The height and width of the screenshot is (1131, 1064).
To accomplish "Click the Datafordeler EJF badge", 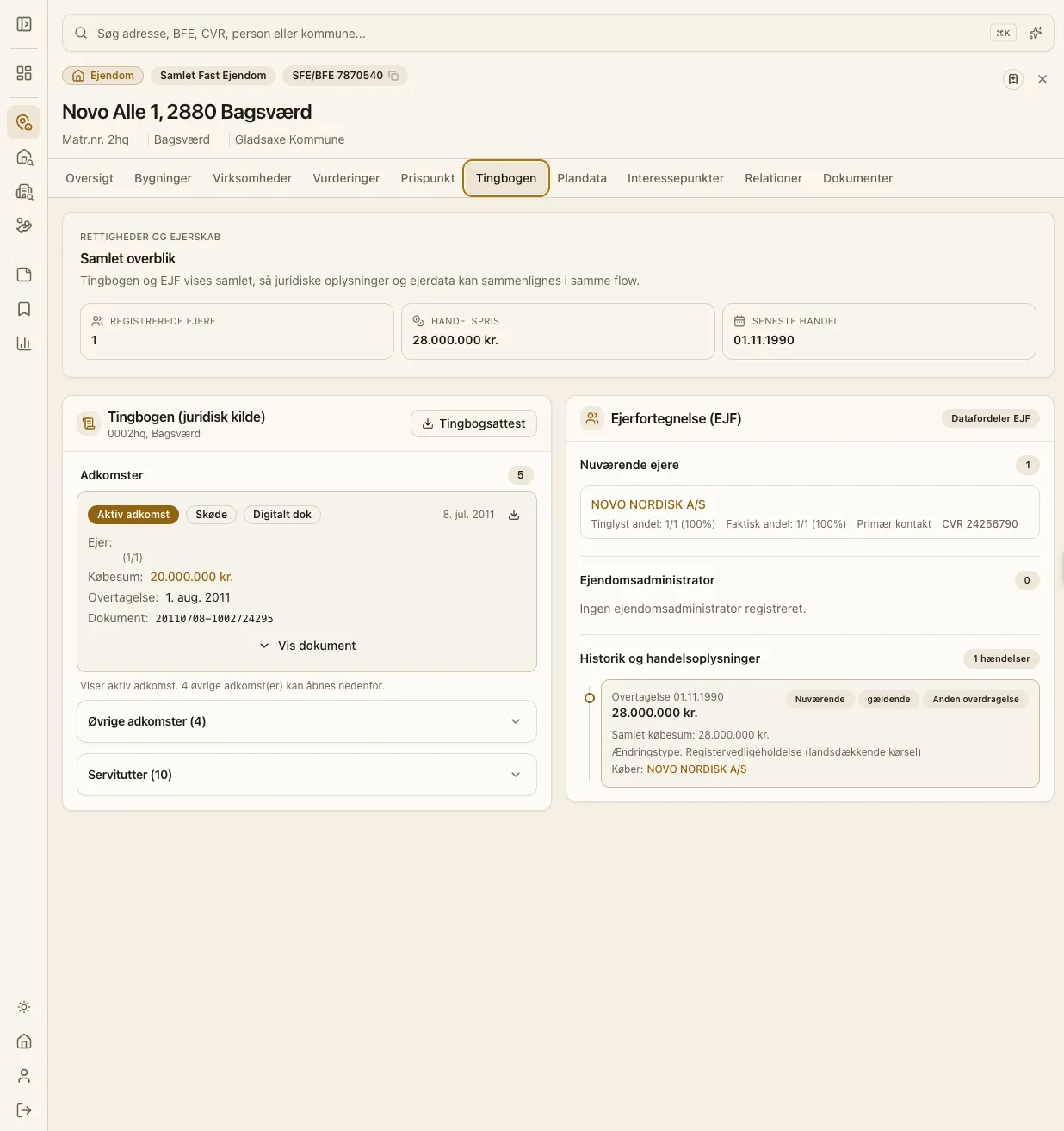I will point(991,418).
